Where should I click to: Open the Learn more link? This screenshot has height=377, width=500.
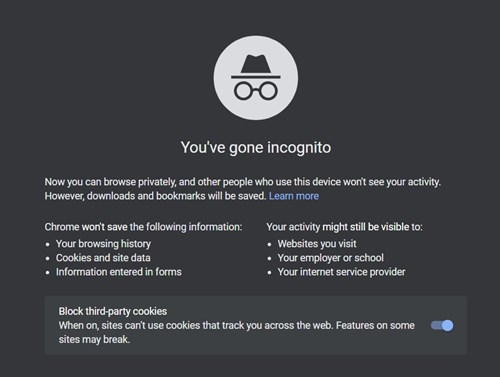[294, 196]
